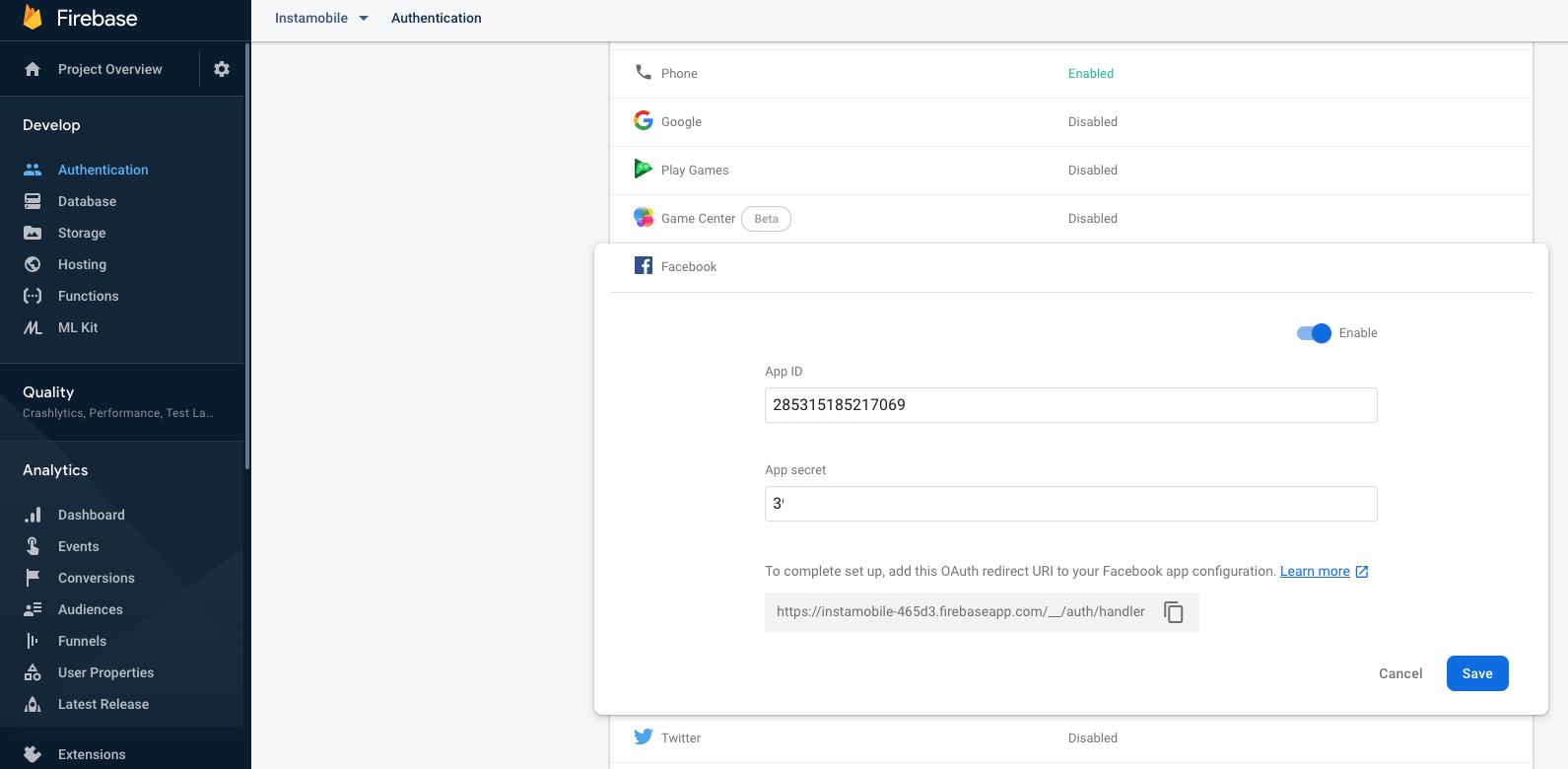Open Functions via its bracket icon
Viewport: 1568px width, 769px height.
click(x=33, y=296)
